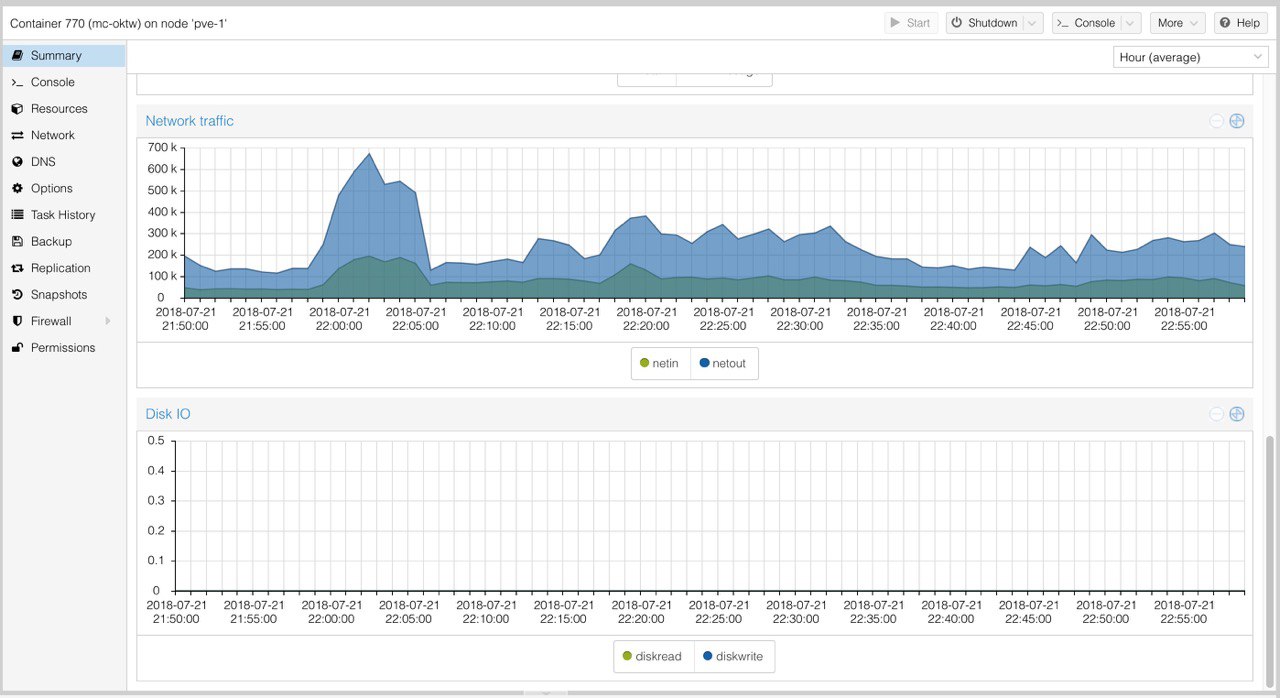Click the Options gear icon
The image size is (1280, 698).
click(x=17, y=188)
